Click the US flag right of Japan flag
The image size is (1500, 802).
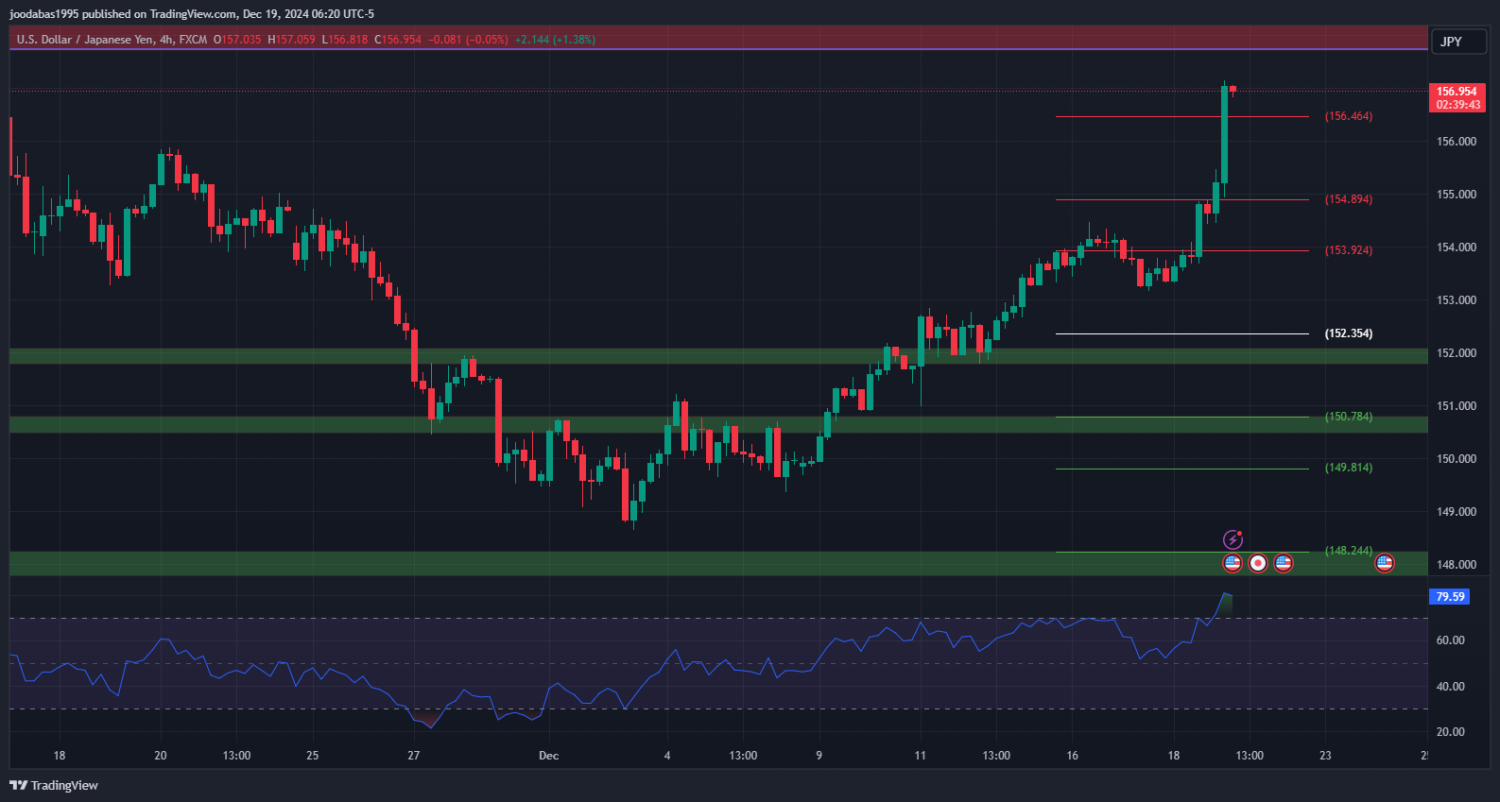[1283, 563]
